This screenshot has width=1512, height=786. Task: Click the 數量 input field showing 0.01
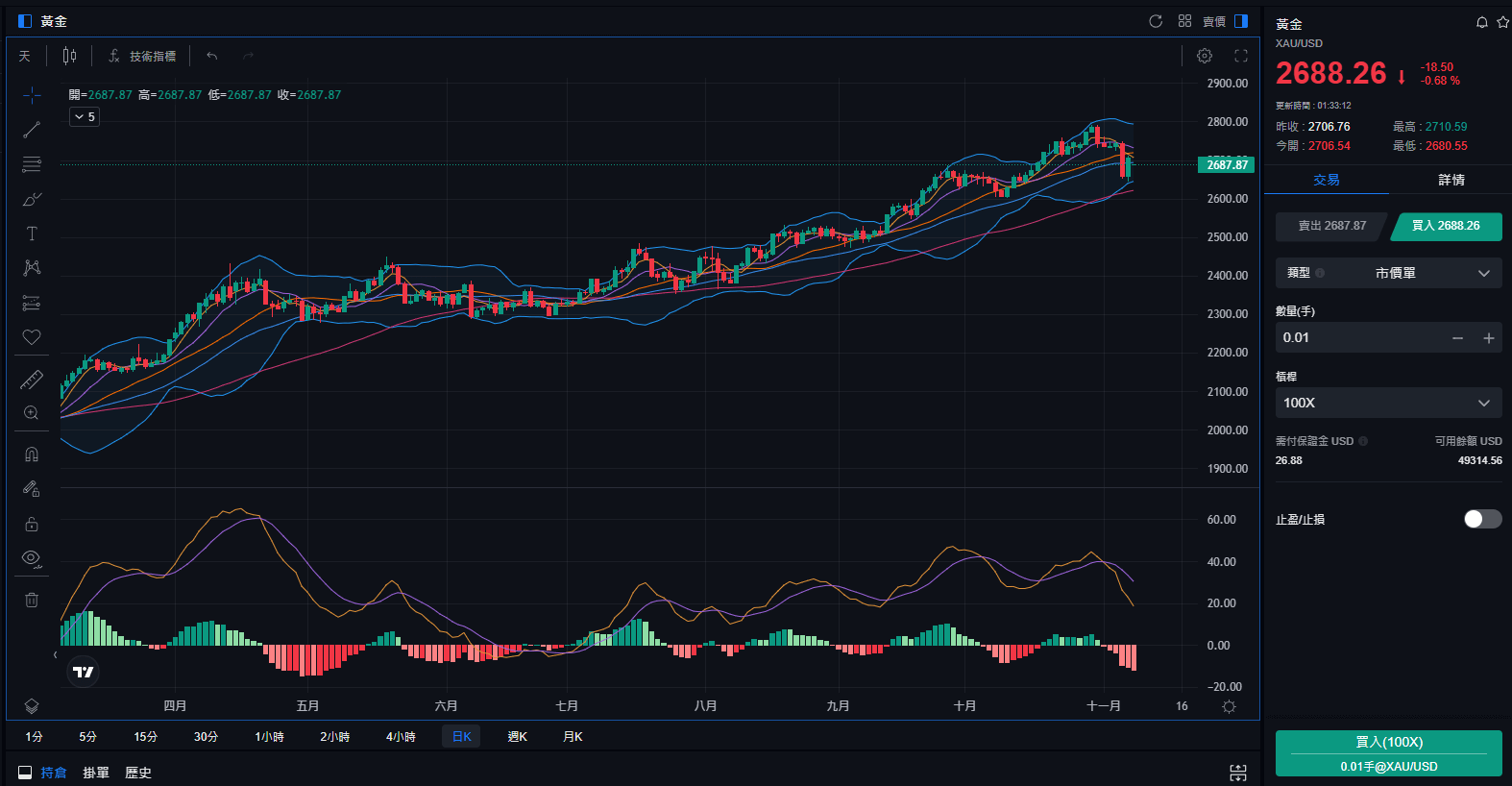pos(1359,337)
